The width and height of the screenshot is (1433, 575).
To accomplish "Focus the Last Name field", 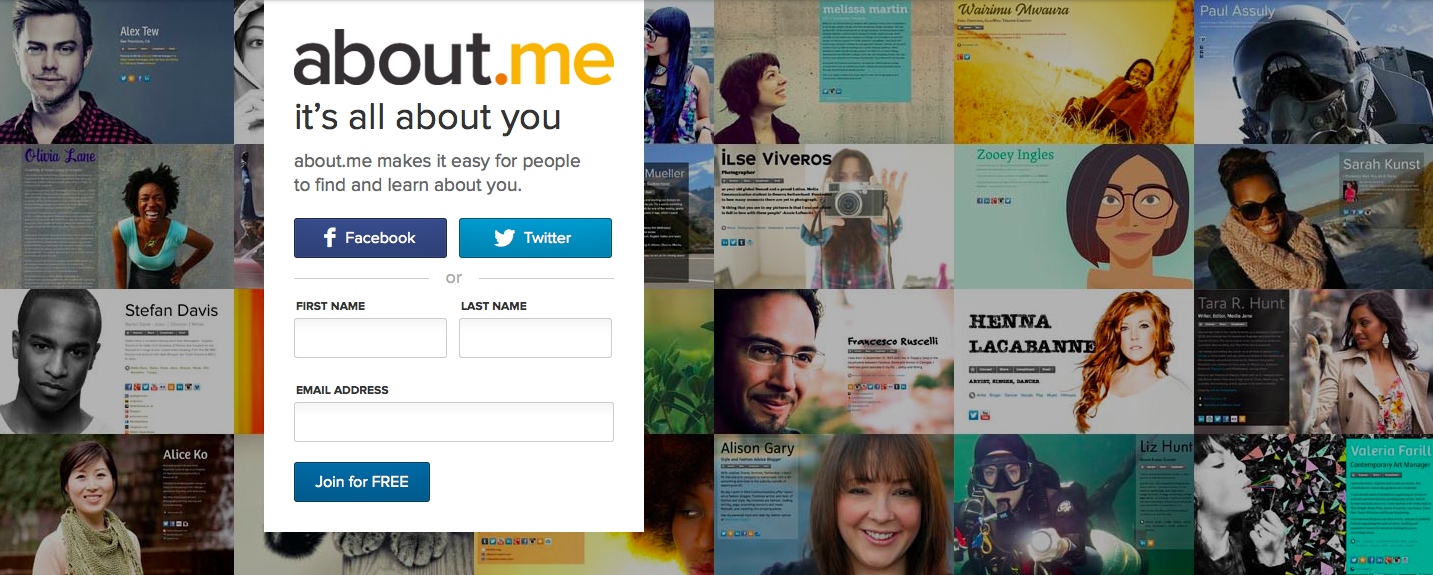I will click(x=535, y=338).
